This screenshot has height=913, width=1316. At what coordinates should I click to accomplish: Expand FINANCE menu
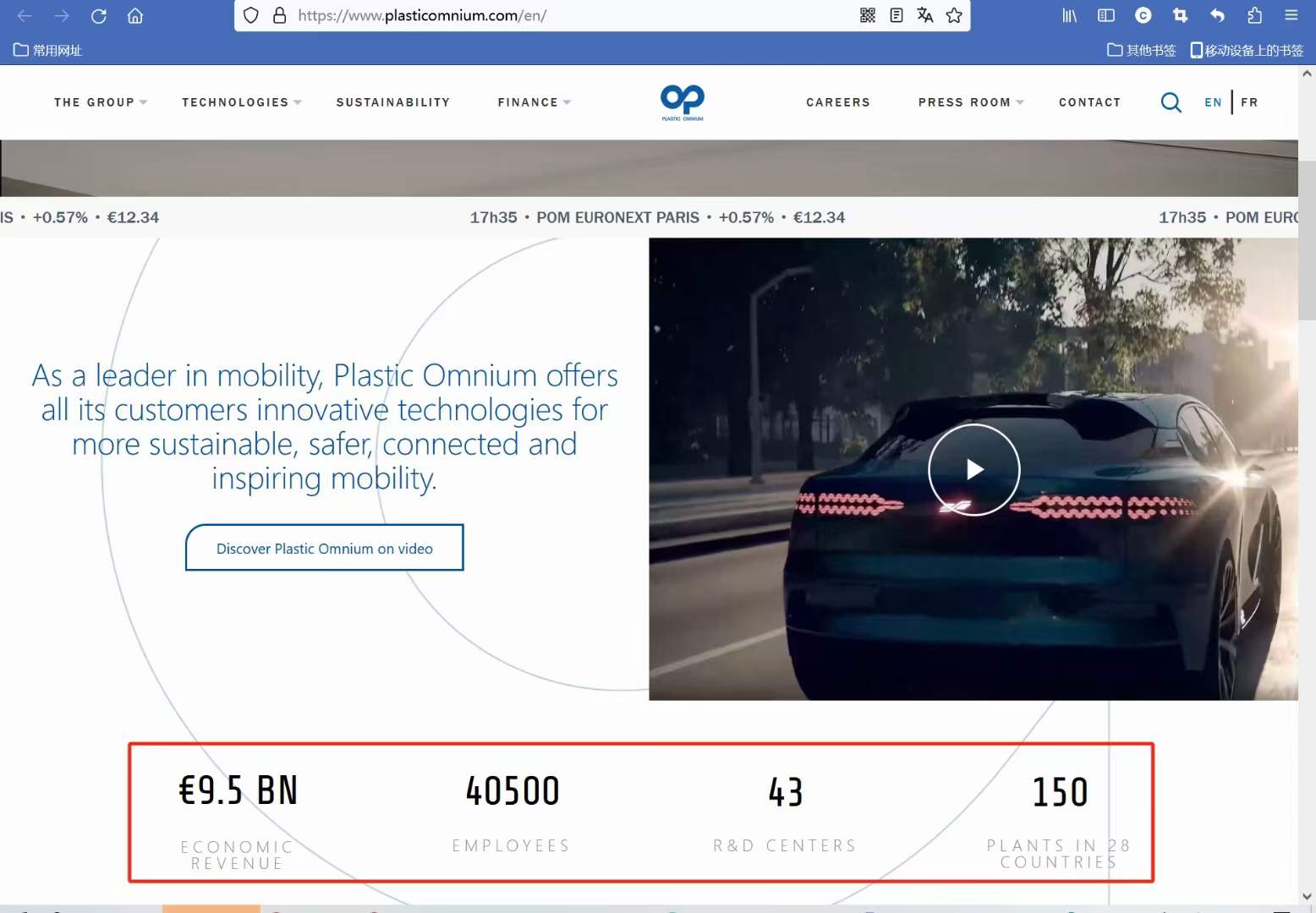coord(535,102)
